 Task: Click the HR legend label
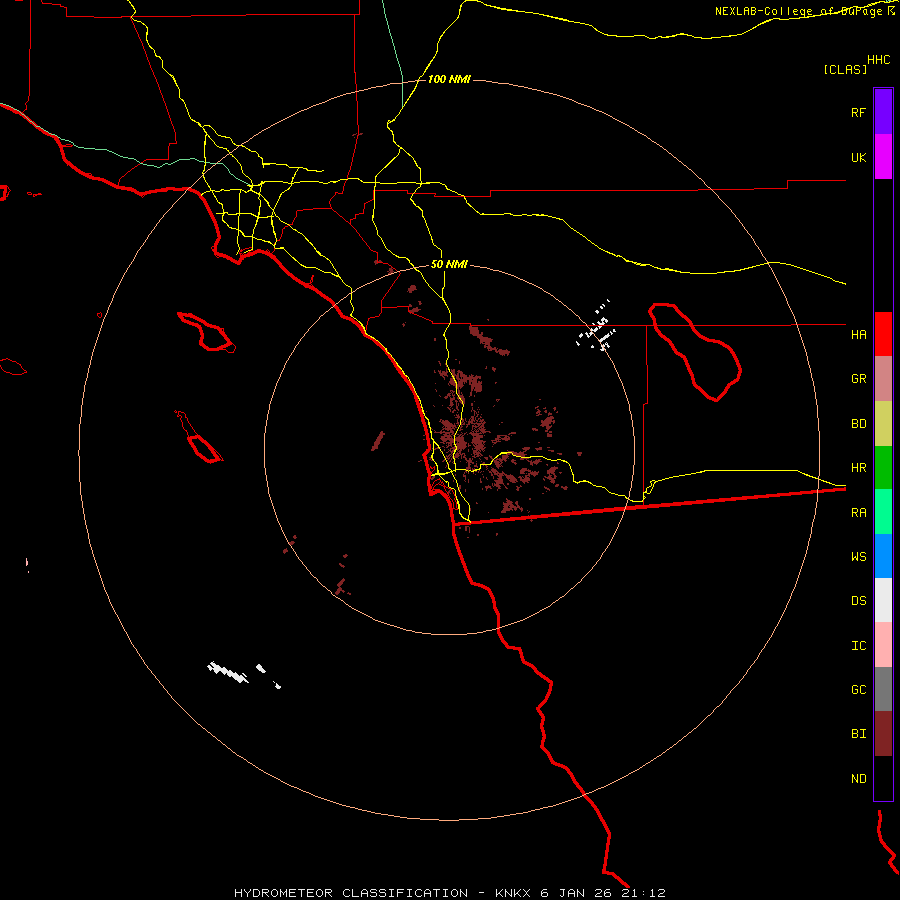point(858,468)
